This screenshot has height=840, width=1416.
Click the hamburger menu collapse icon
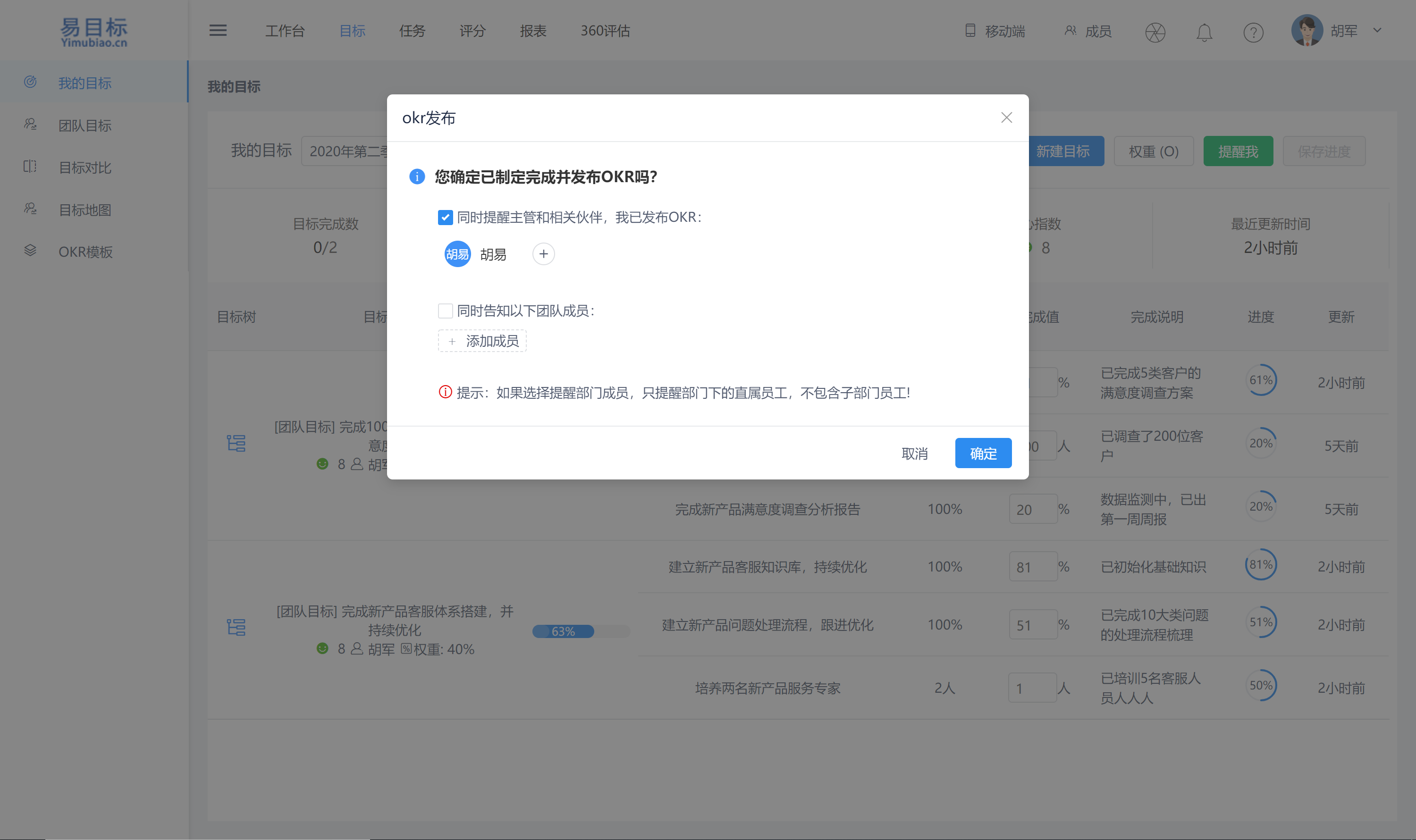click(x=218, y=31)
